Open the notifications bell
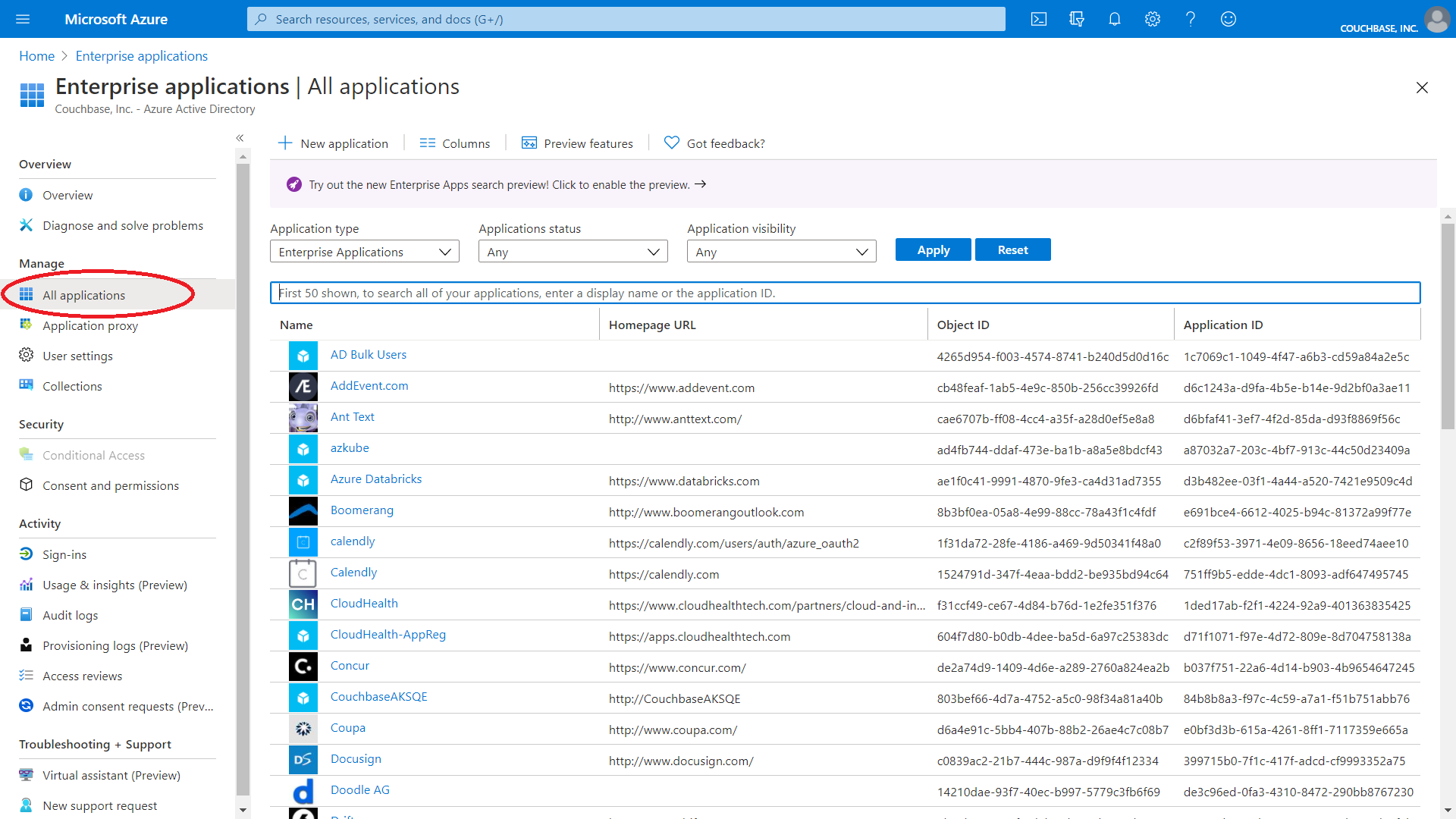 pos(1114,19)
